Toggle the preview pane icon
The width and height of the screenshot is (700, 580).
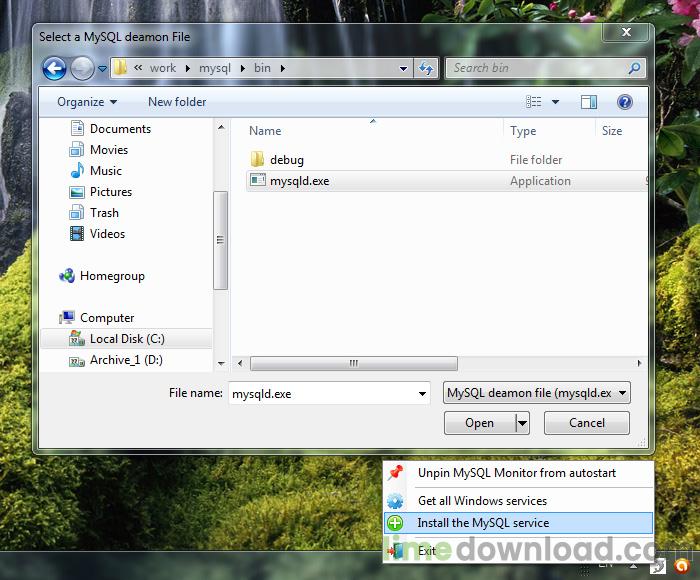click(589, 102)
